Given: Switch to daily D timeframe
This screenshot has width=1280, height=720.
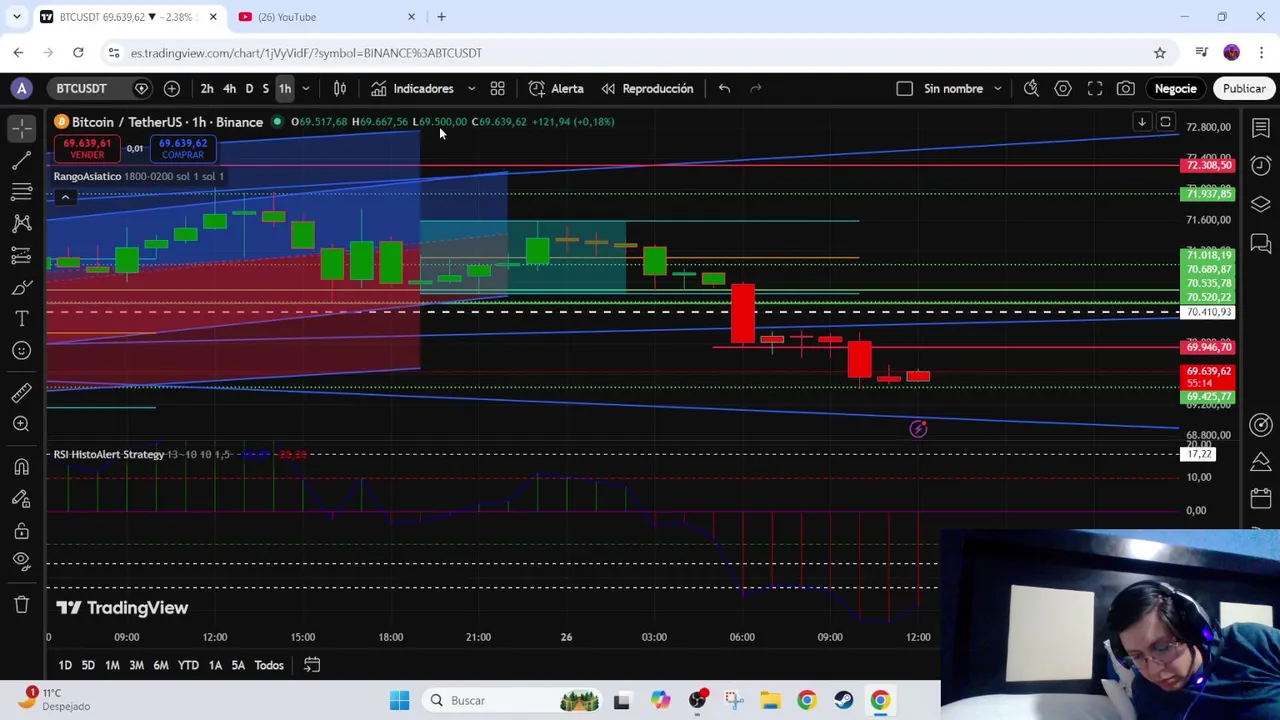Looking at the screenshot, I should pos(249,89).
